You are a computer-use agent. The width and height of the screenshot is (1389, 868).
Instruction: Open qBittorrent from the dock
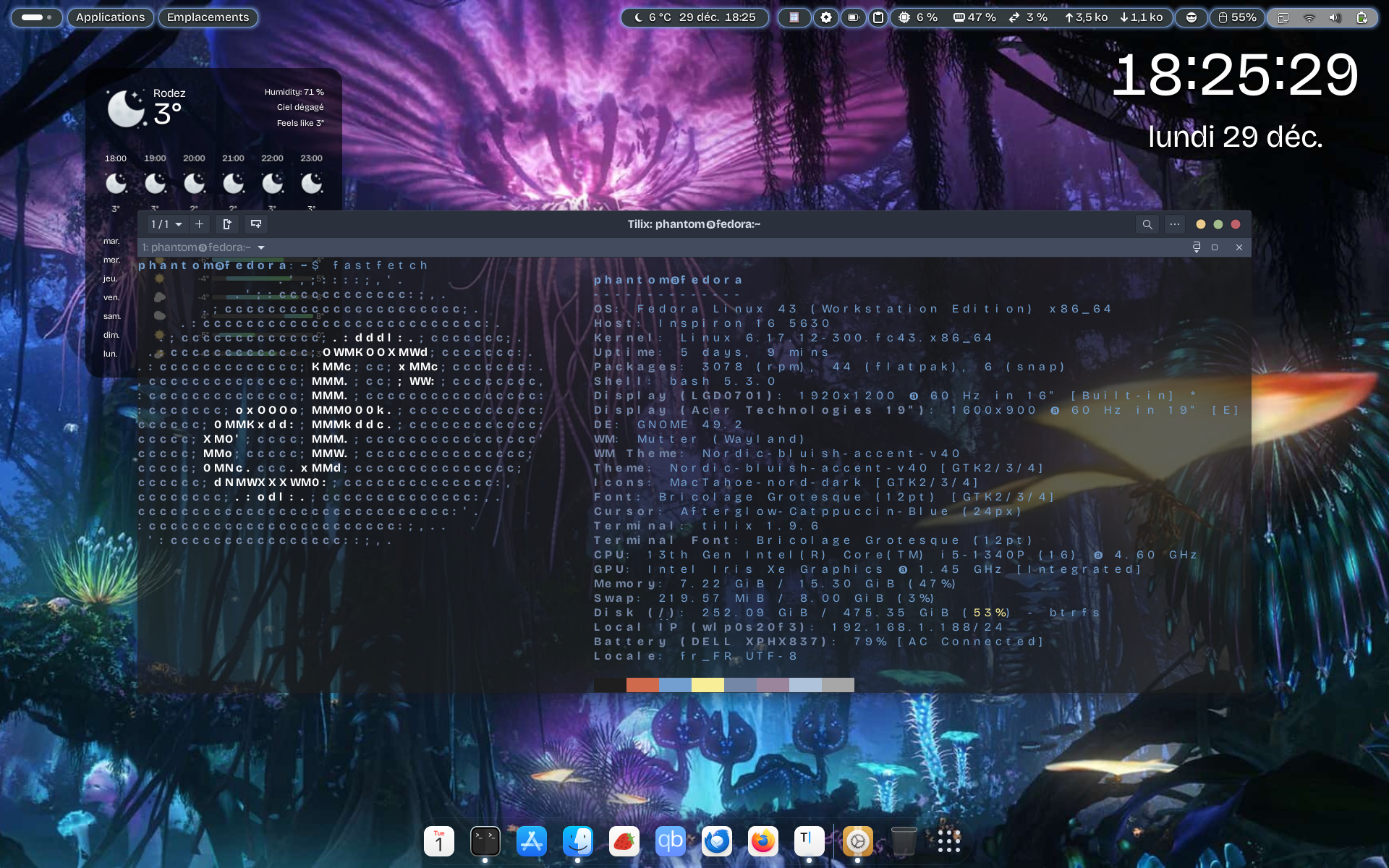[x=670, y=841]
